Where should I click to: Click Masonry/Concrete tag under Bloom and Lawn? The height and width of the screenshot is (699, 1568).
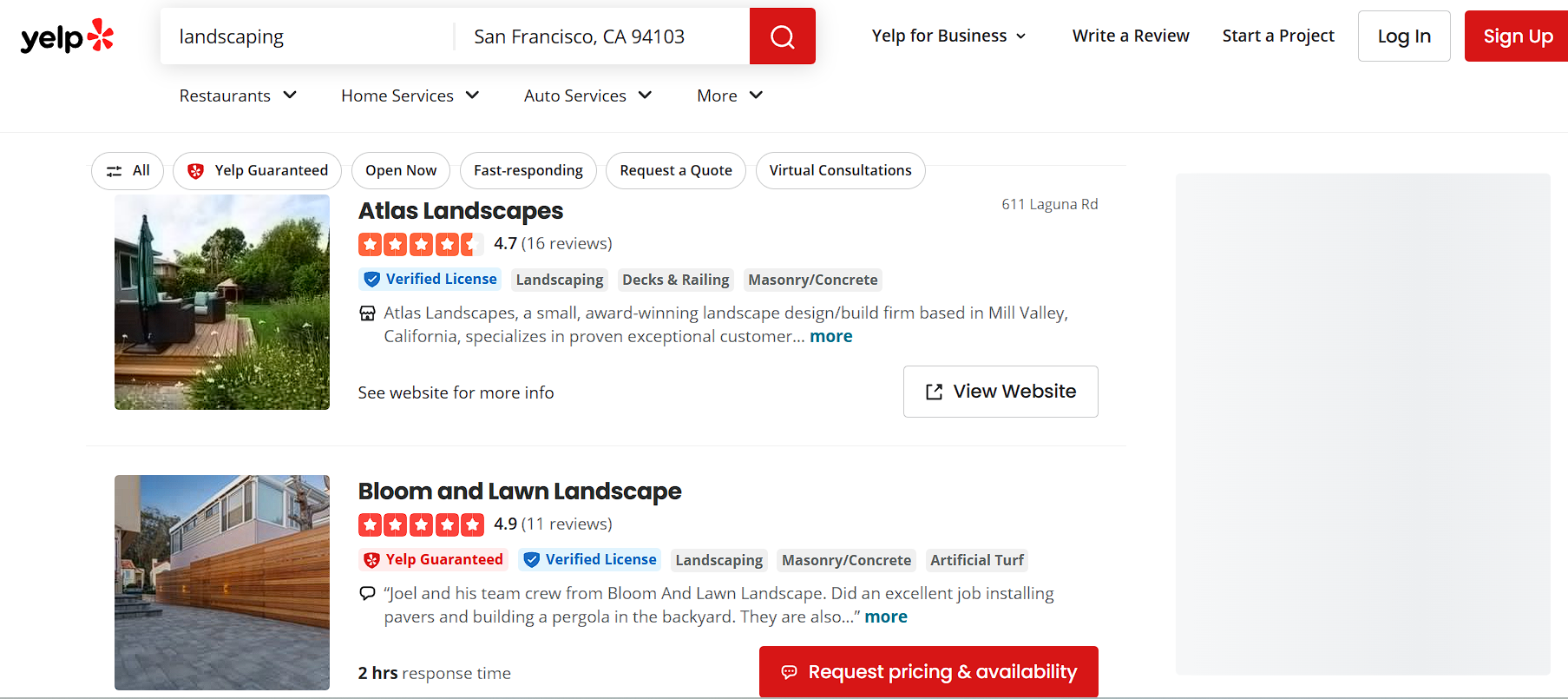click(847, 560)
